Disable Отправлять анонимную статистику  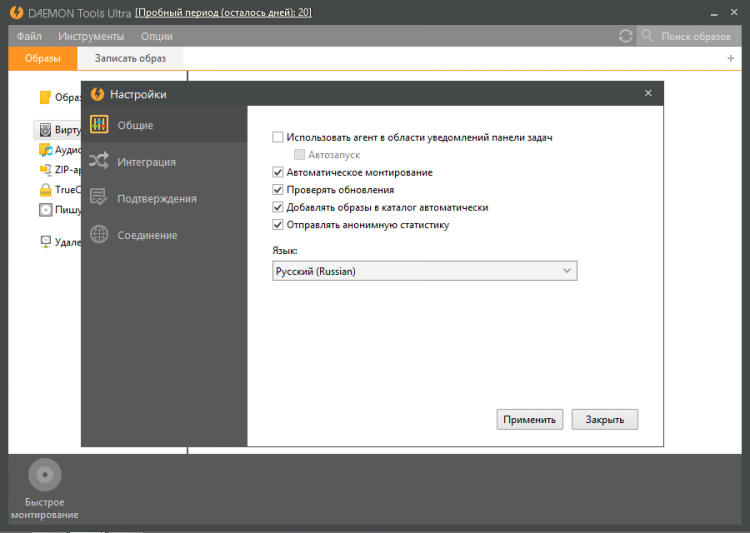[277, 224]
